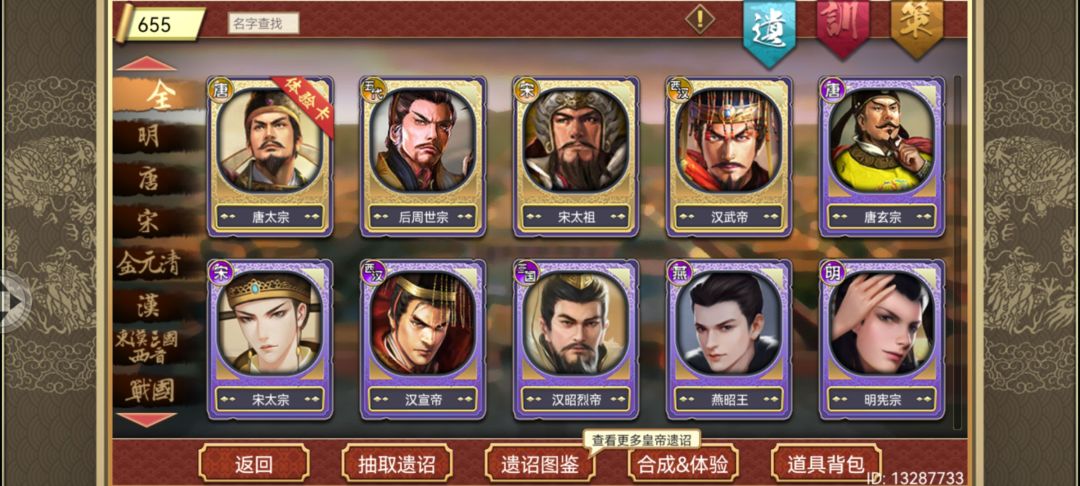This screenshot has height=486, width=1080.
Task: Filter by the 唐 dynasty tab
Action: [x=149, y=178]
